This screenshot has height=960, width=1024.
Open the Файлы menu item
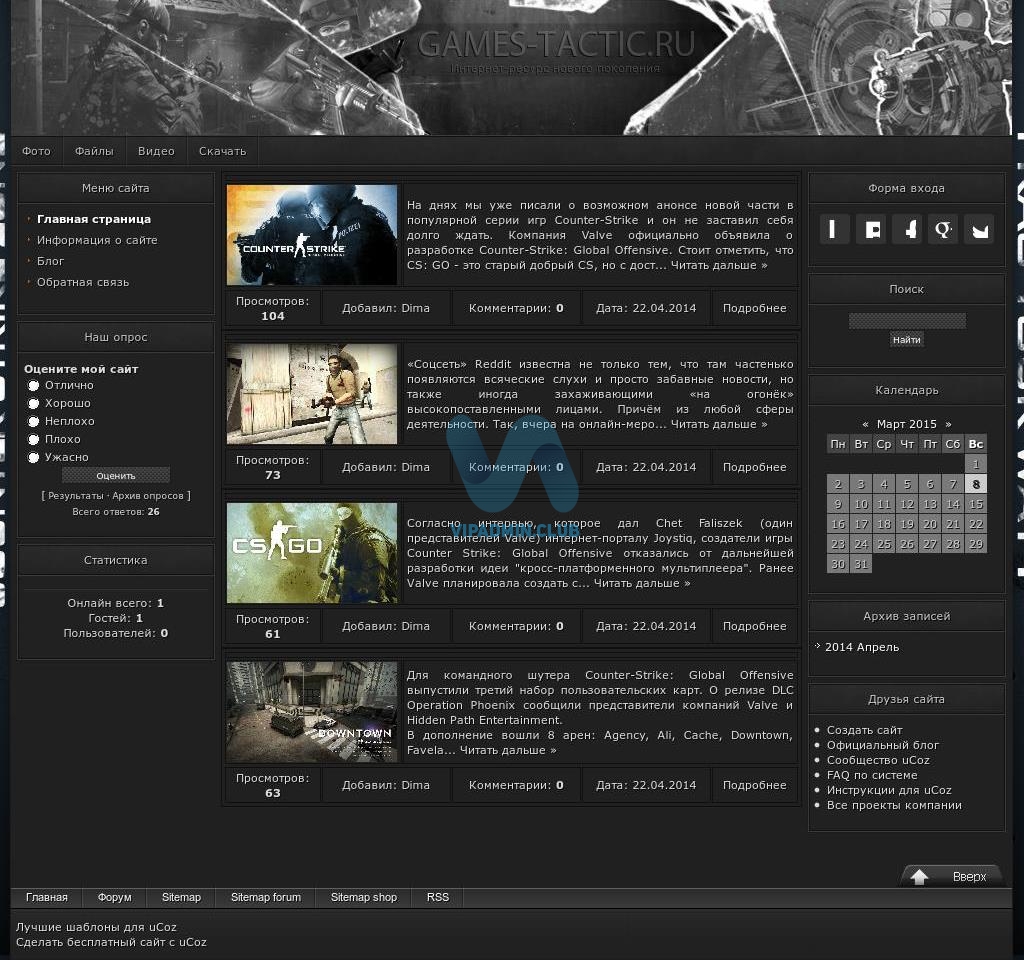pos(94,151)
